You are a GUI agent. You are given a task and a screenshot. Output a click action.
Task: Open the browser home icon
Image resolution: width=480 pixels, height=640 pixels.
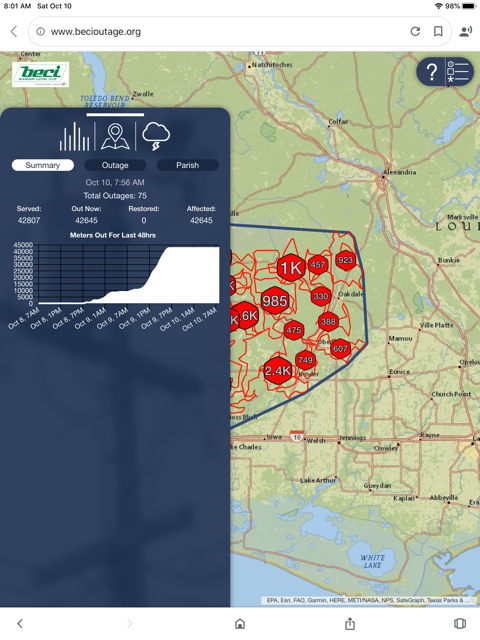pos(240,623)
